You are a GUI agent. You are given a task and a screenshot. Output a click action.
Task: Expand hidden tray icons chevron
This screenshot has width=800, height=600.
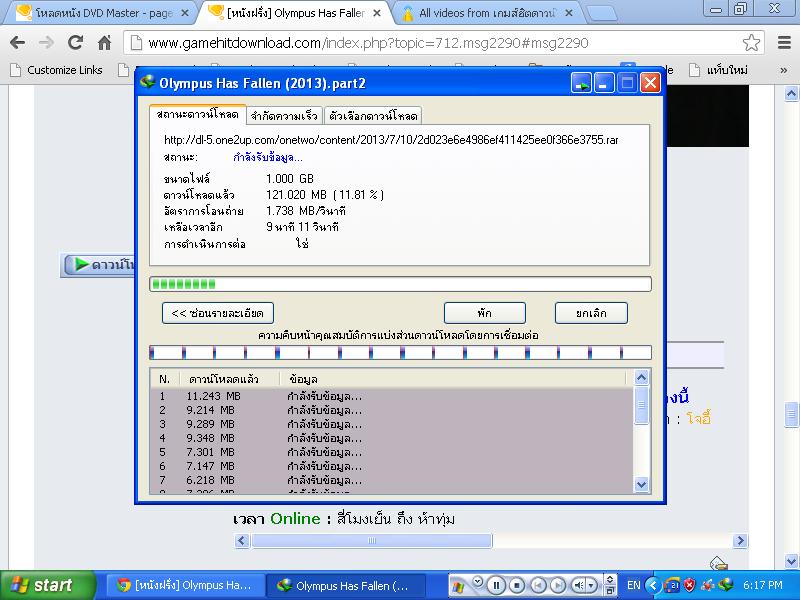pos(654,585)
